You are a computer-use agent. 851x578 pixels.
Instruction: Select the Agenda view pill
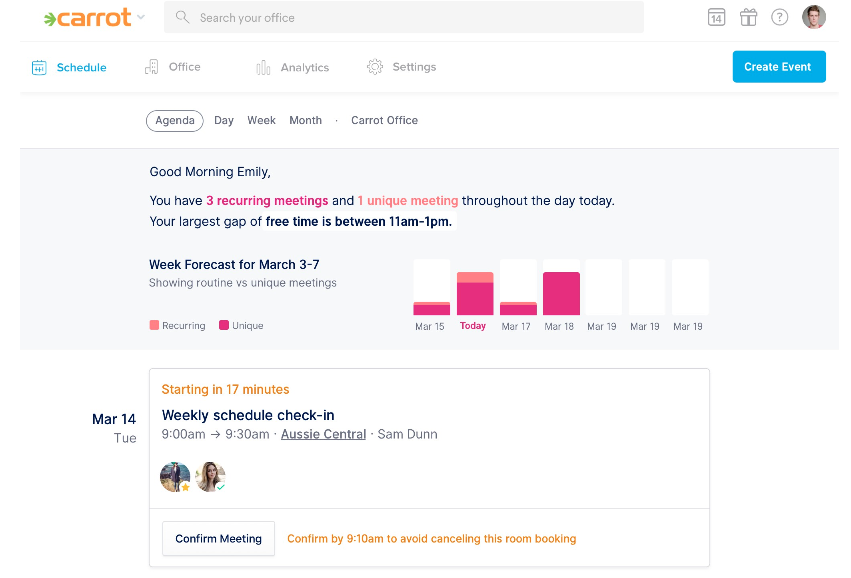[x=175, y=120]
